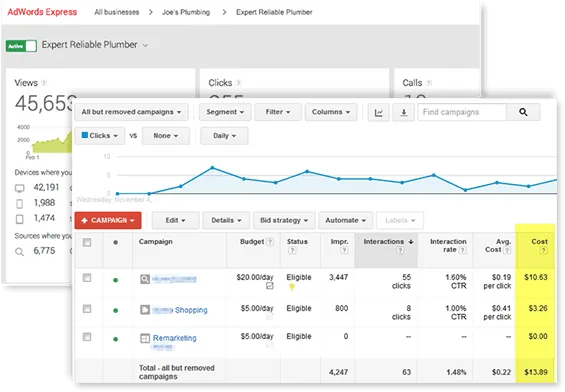The height and width of the screenshot is (392, 565).
Task: Tick the checkbox for the Shopping campaign
Action: (87, 309)
